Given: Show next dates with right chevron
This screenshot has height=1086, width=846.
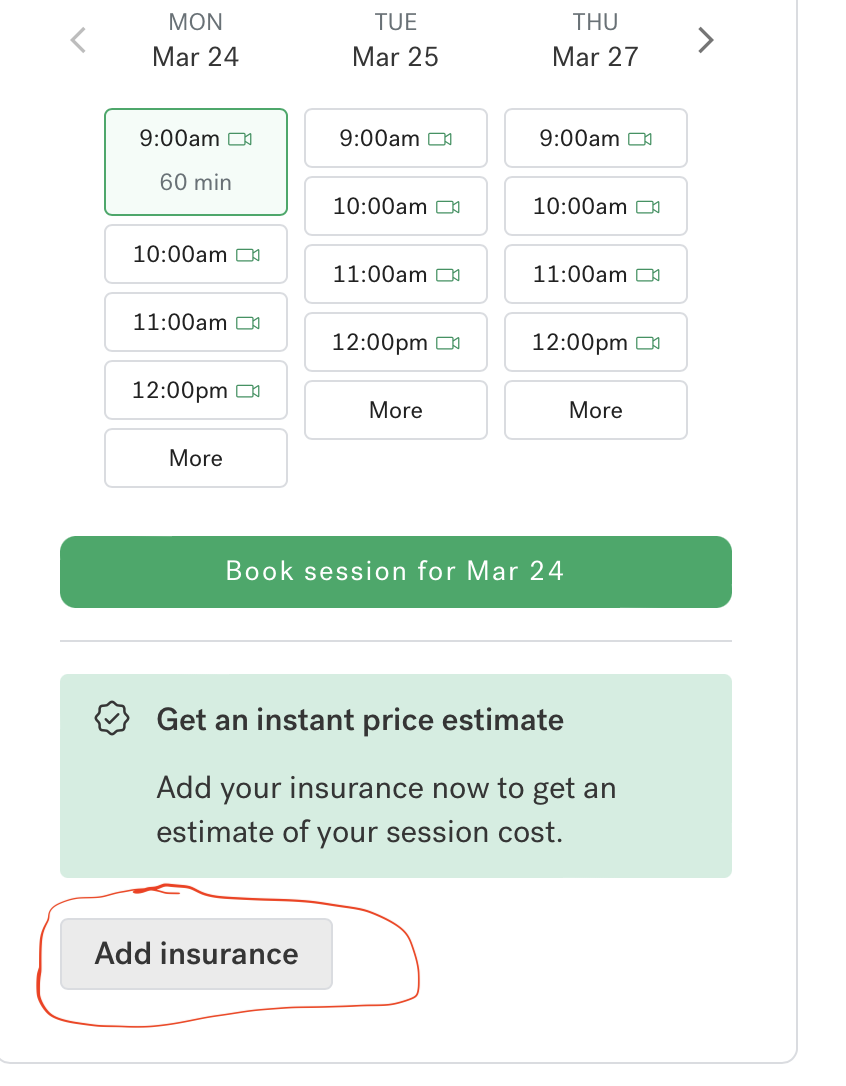Looking at the screenshot, I should (x=705, y=40).
